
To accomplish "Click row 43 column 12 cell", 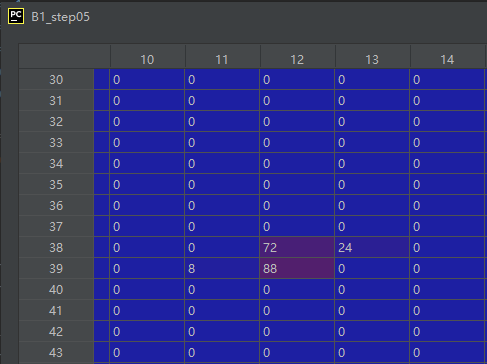I will [297, 352].
